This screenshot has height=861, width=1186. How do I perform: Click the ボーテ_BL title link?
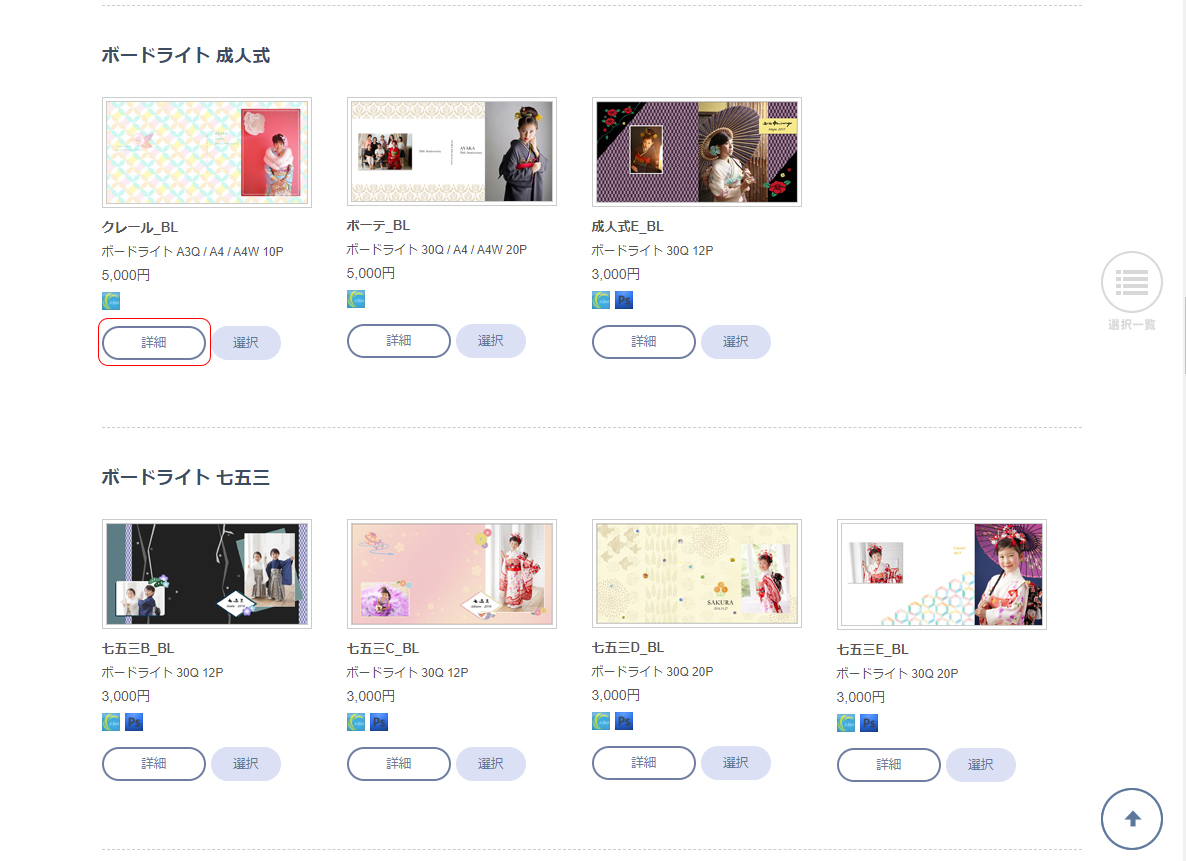click(x=378, y=226)
